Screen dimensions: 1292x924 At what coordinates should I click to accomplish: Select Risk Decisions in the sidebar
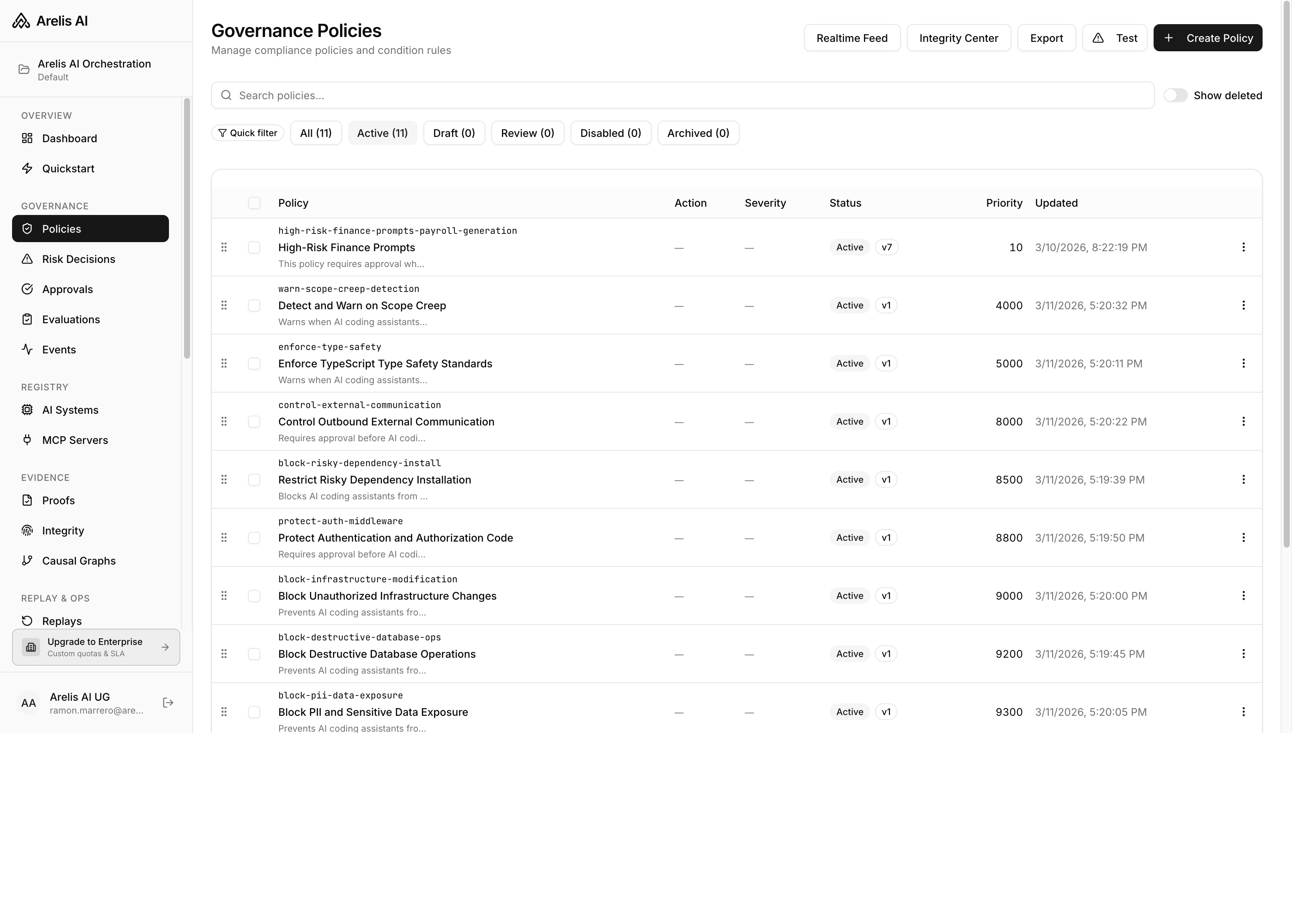click(x=78, y=259)
